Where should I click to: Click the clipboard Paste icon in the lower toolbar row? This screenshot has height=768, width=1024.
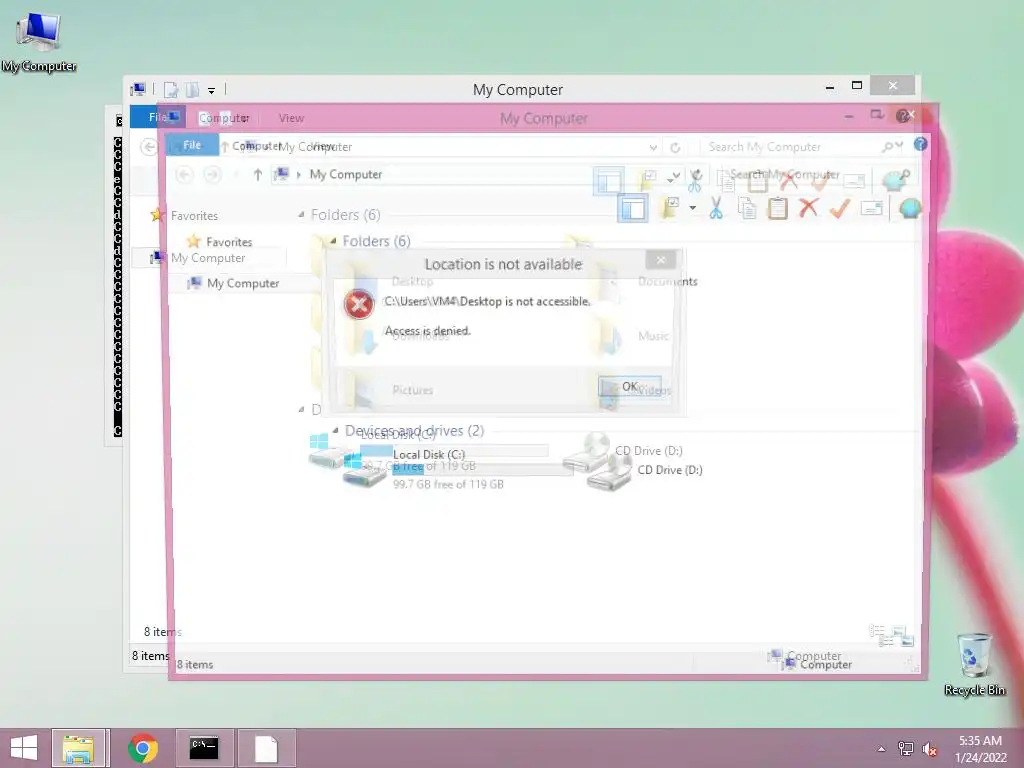pos(777,208)
